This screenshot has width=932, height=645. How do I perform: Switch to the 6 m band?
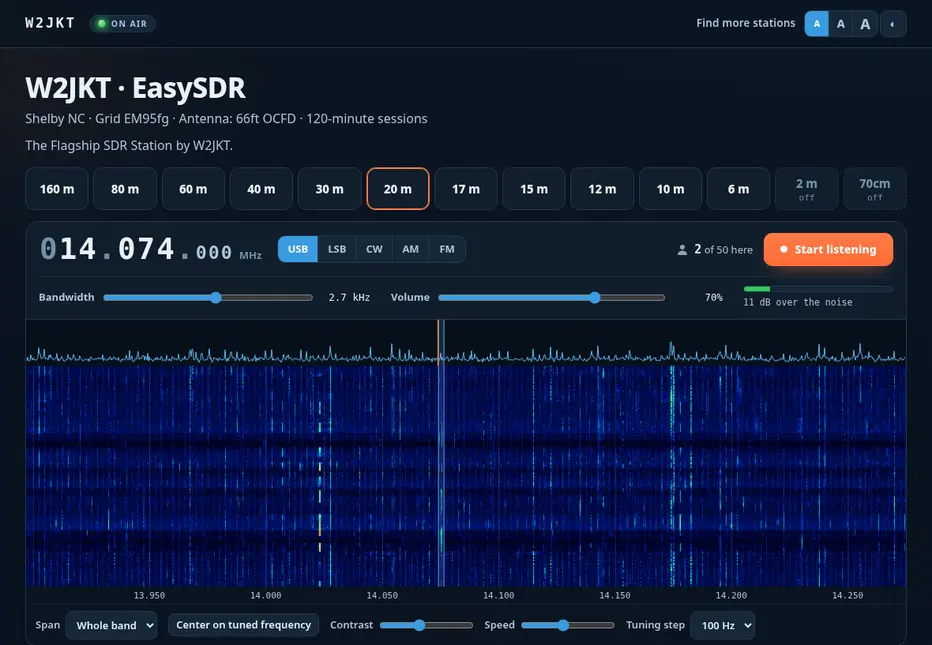pyautogui.click(x=738, y=189)
